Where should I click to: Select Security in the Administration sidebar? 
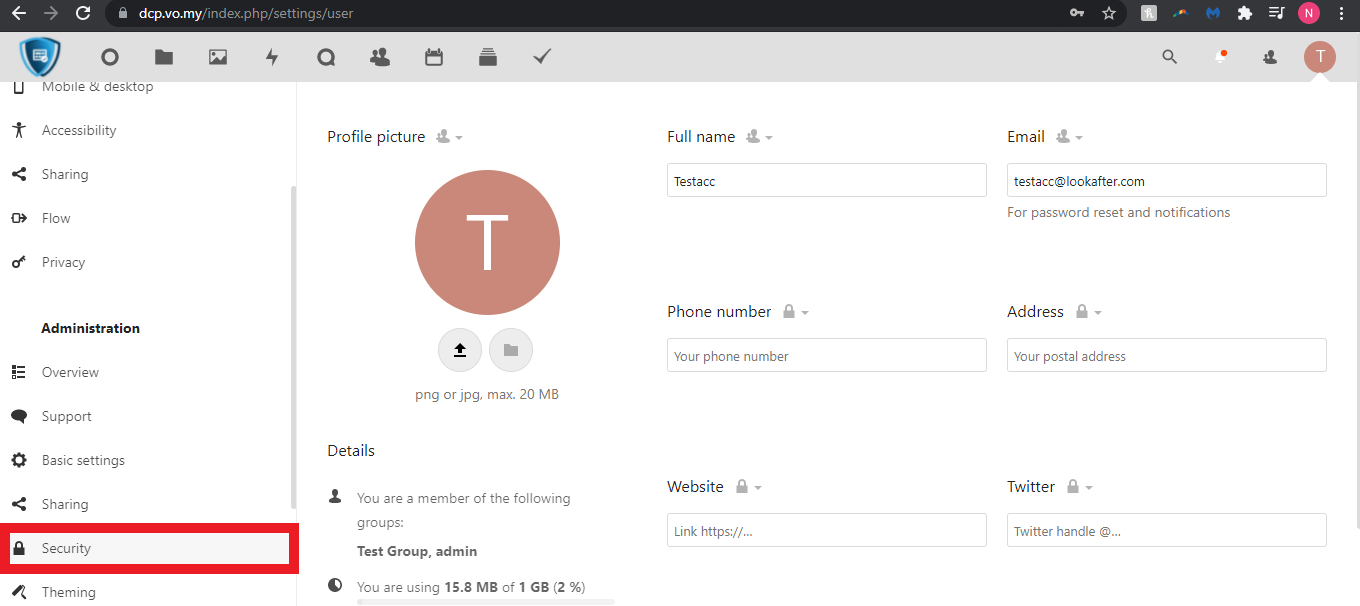tap(66, 548)
